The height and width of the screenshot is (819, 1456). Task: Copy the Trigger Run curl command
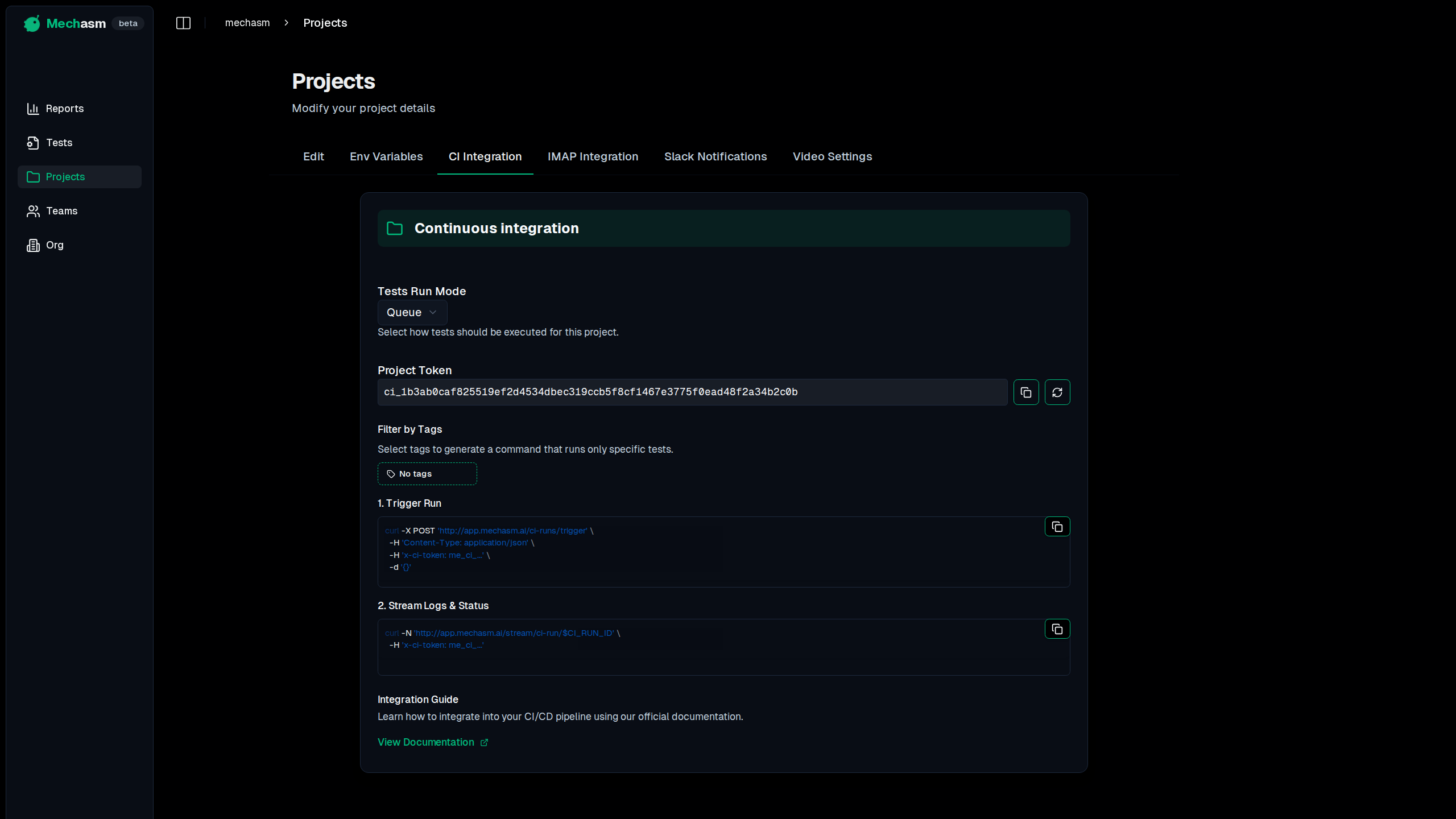[1056, 526]
